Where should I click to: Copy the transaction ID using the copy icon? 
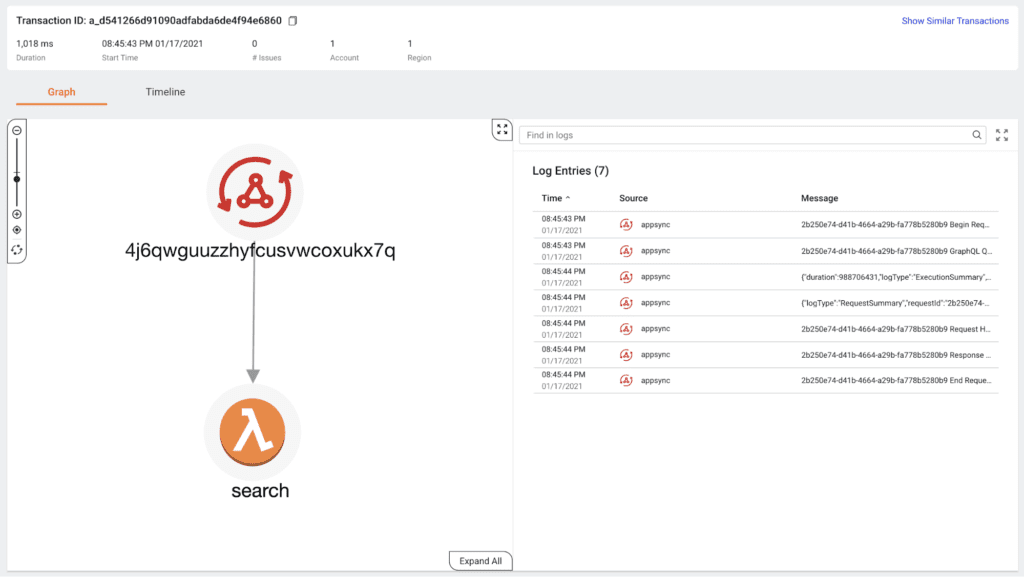290,19
